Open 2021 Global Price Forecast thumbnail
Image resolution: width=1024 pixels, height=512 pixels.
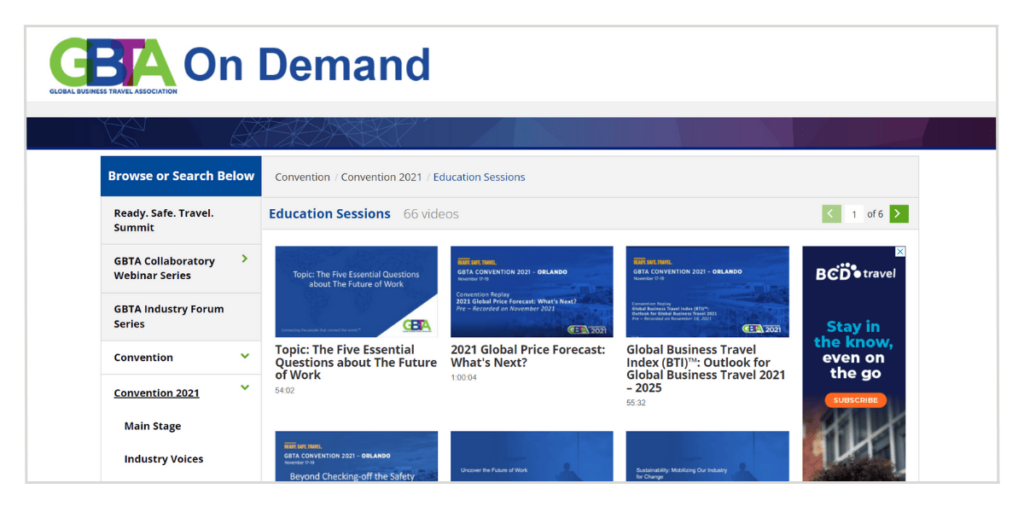[x=531, y=291]
